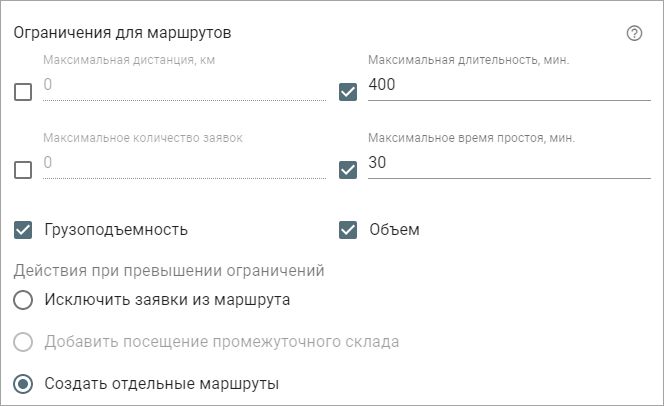664x406 pixels.
Task: Toggle the Объем checkbox
Action: [x=348, y=230]
